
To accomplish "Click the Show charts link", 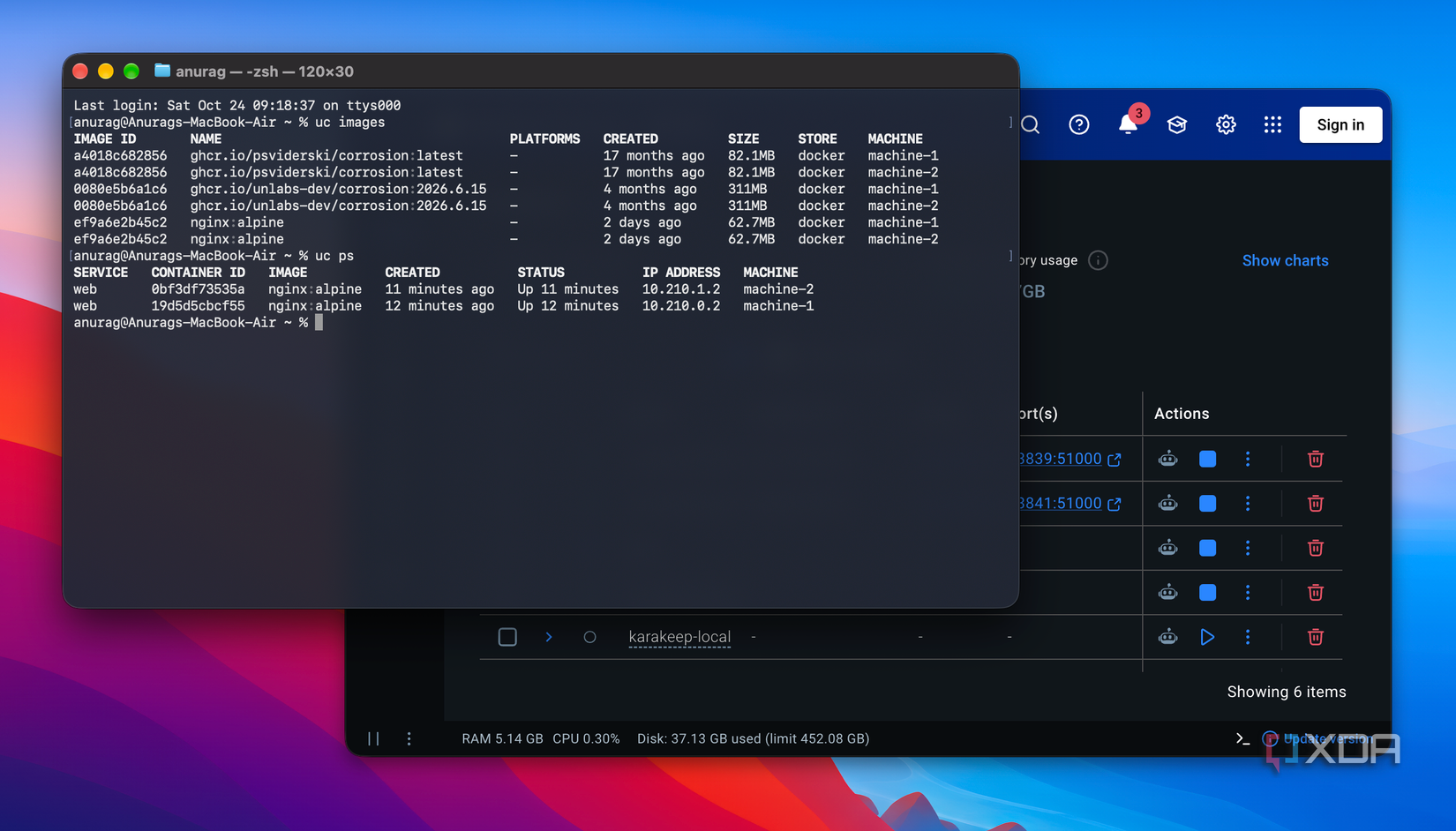I will 1285,260.
